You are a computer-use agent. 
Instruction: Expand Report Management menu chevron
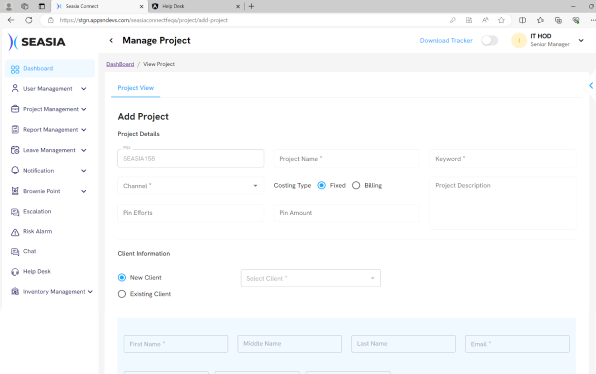click(x=84, y=130)
